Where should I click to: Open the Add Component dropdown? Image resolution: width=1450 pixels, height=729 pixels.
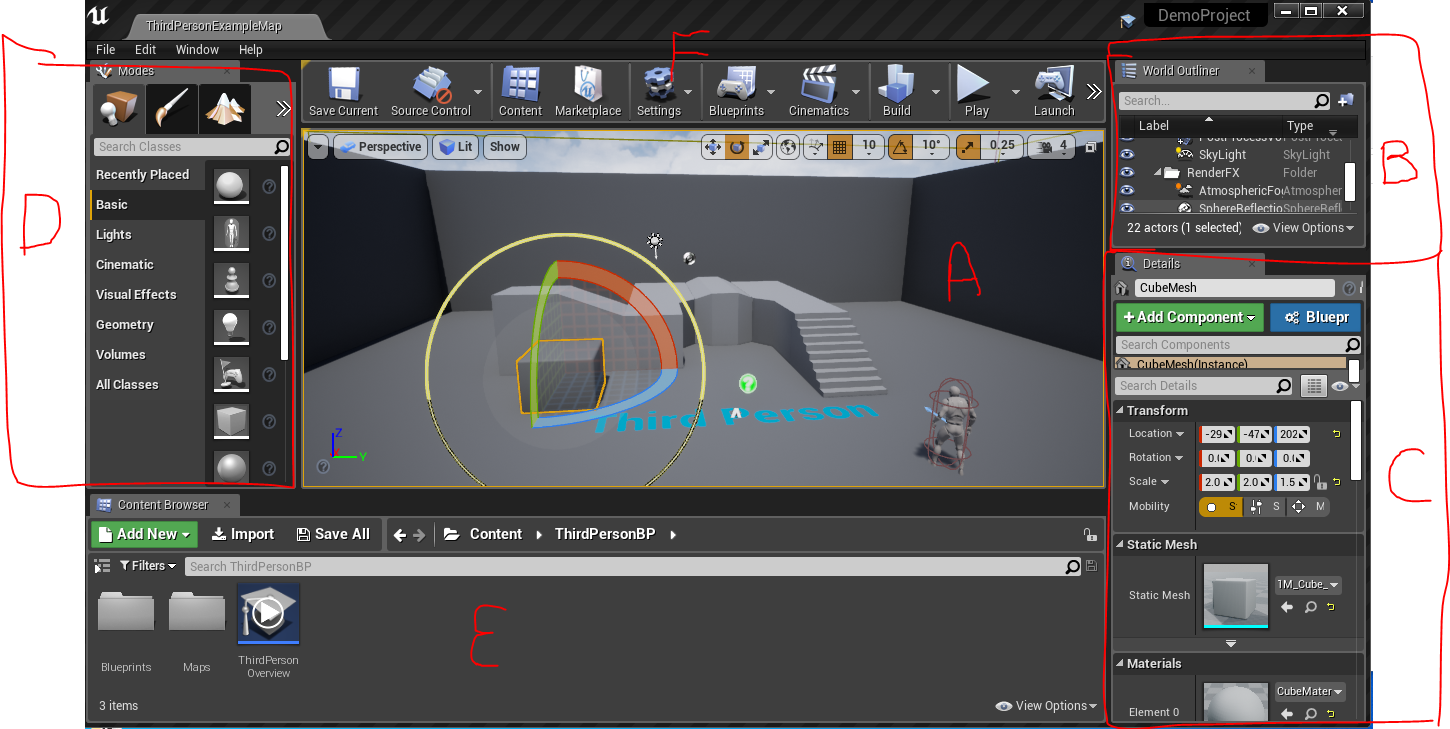tap(1189, 318)
